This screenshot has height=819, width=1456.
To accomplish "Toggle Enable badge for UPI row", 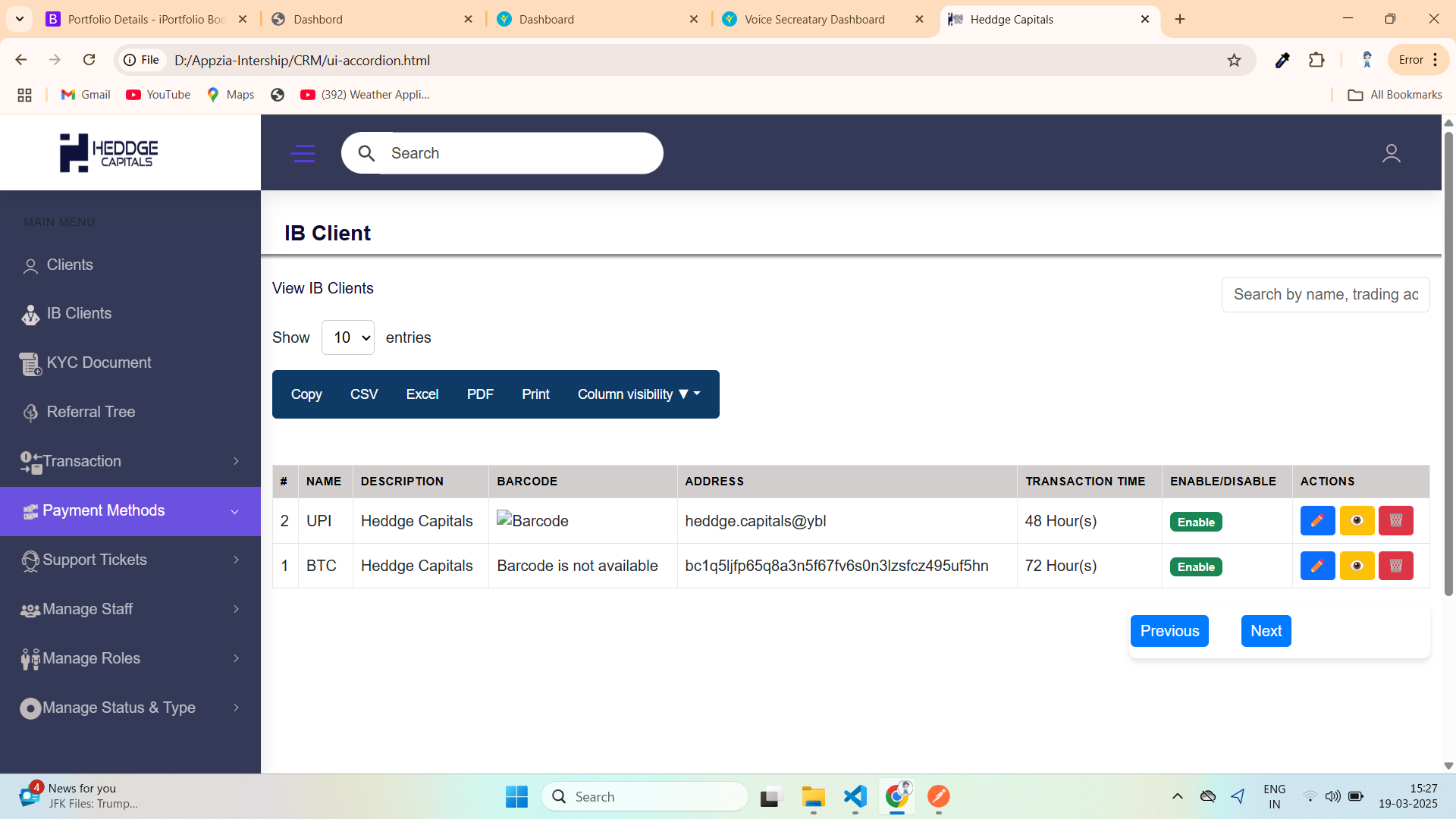I will coord(1196,522).
